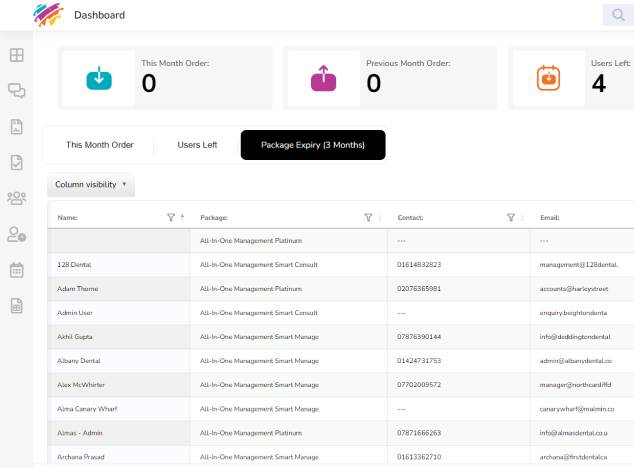Select the Akhil Gupta row name
This screenshot has width=634, height=468.
(75, 337)
